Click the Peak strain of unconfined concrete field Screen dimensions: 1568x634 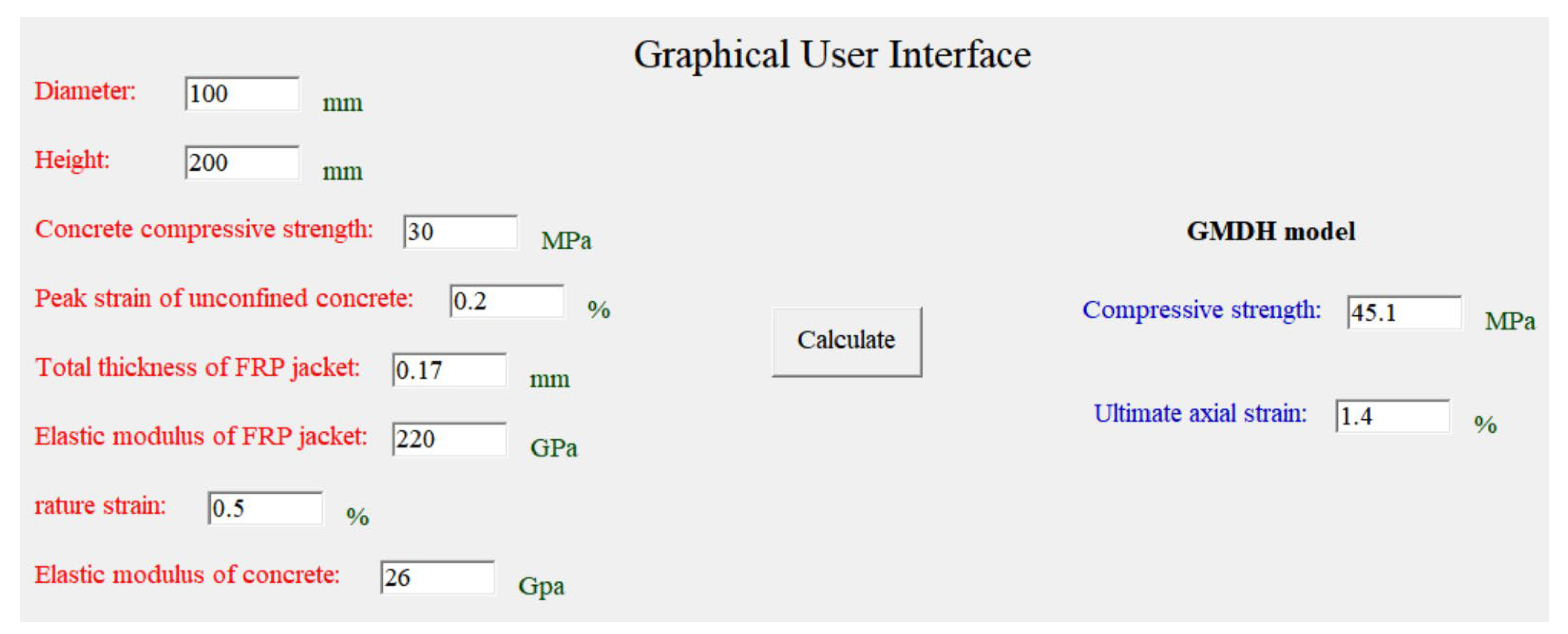pyautogui.click(x=506, y=301)
